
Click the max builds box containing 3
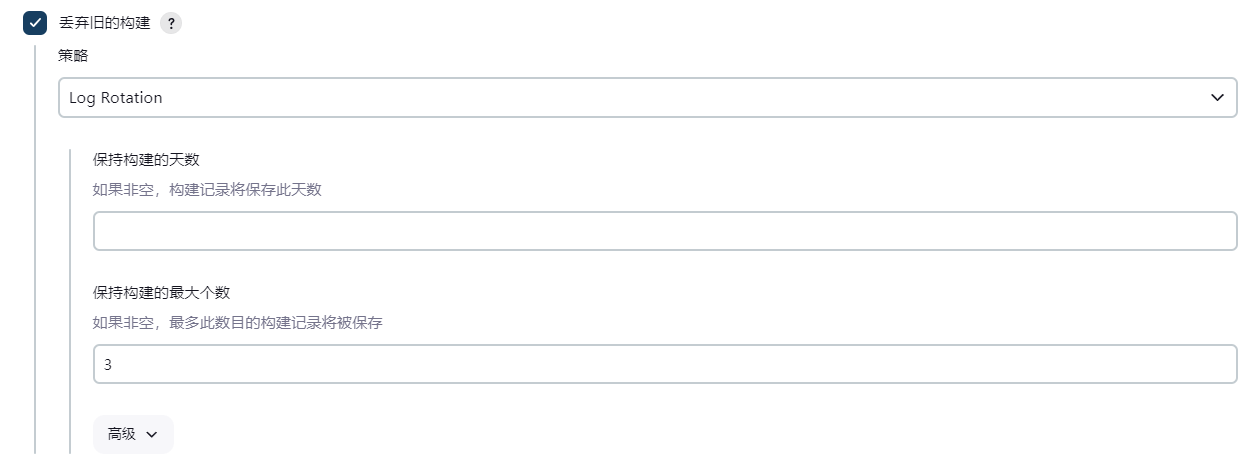point(664,365)
